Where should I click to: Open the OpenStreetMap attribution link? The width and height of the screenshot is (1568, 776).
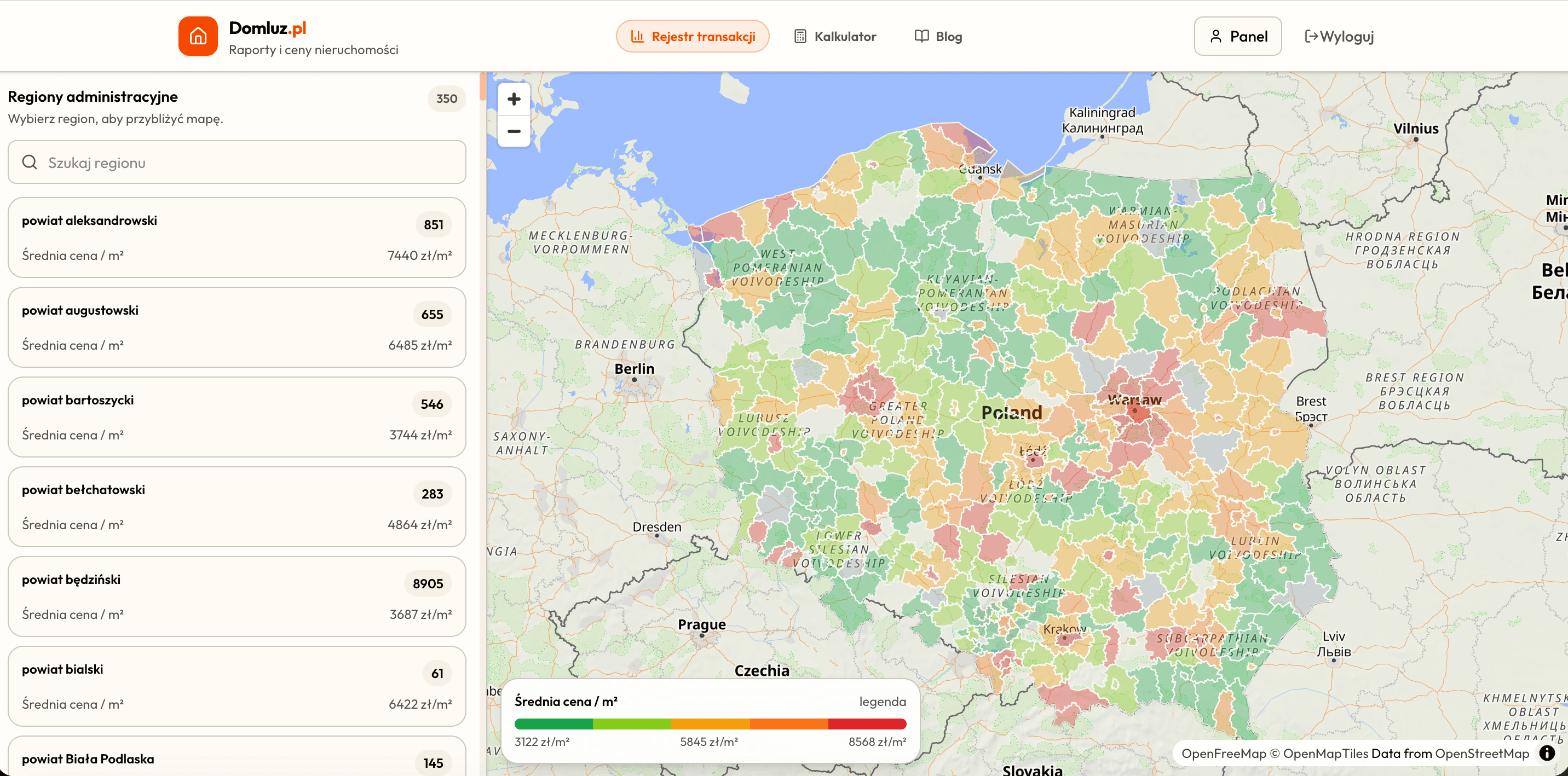(1481, 754)
